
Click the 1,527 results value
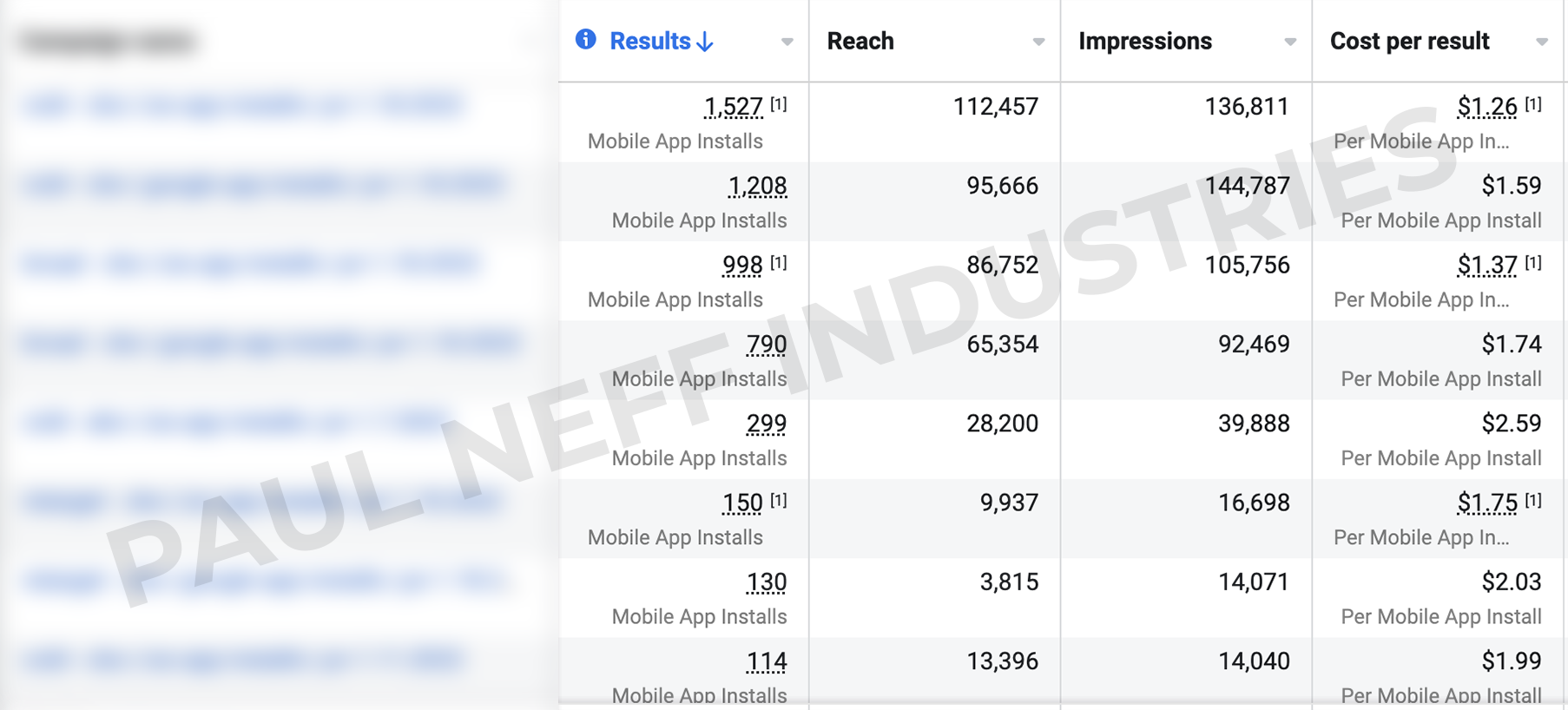click(x=734, y=107)
